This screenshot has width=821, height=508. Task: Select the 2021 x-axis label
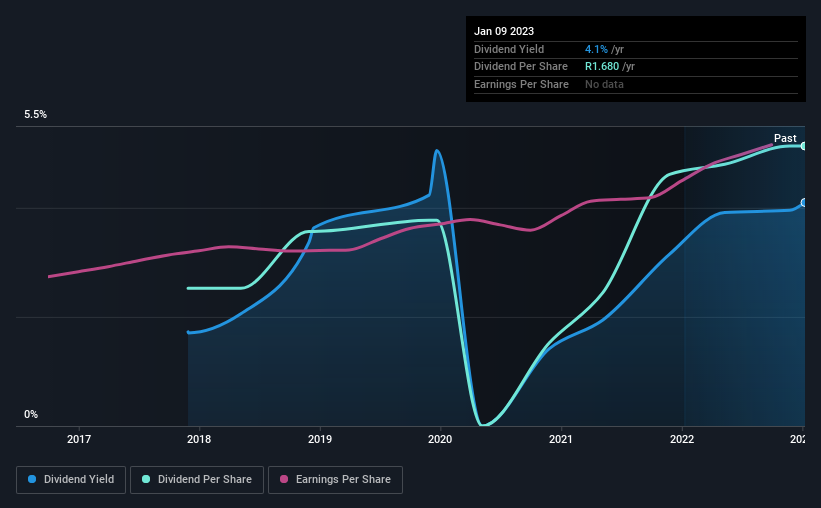coord(561,439)
